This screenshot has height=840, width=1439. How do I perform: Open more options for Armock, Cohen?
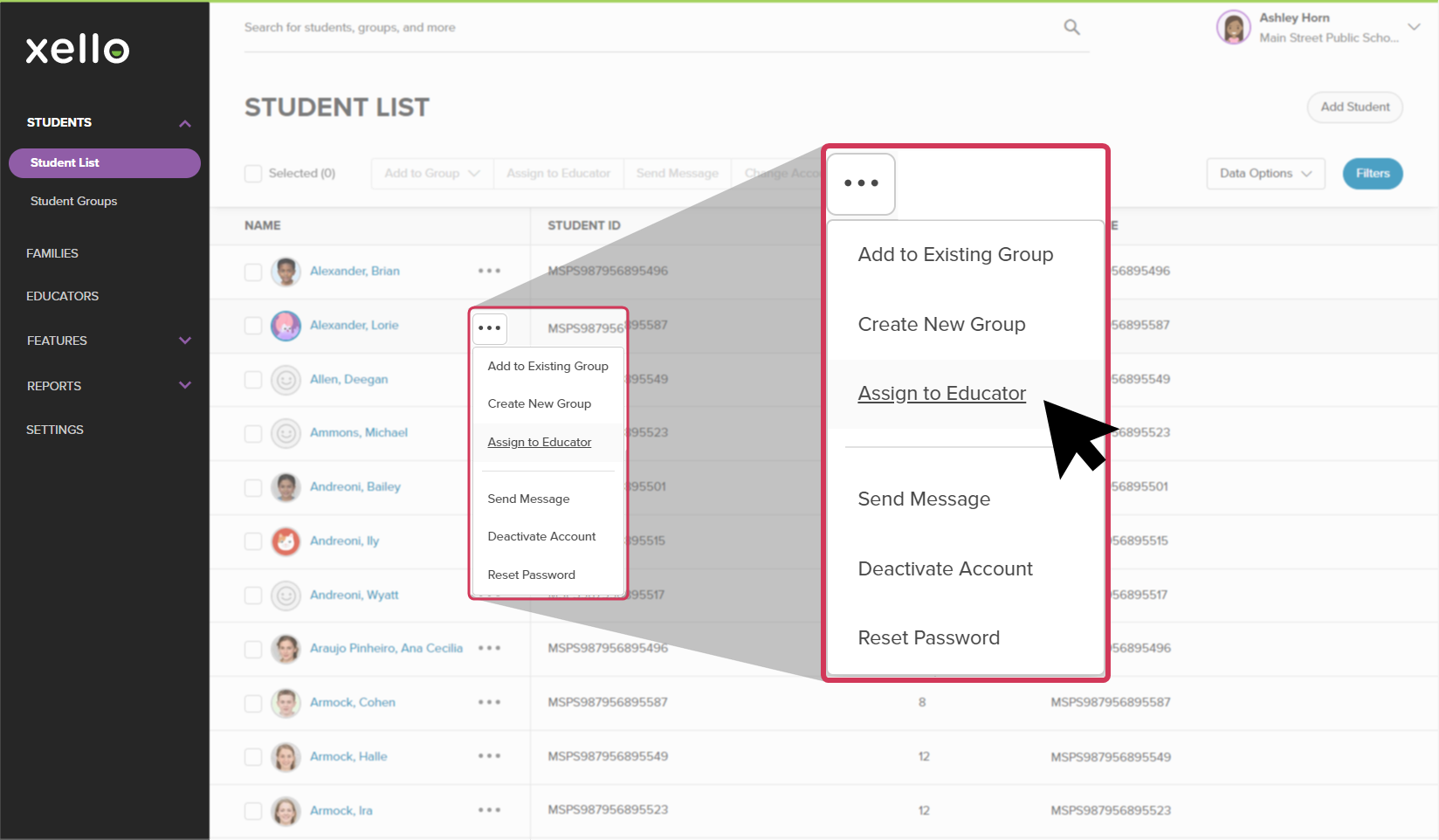(489, 702)
